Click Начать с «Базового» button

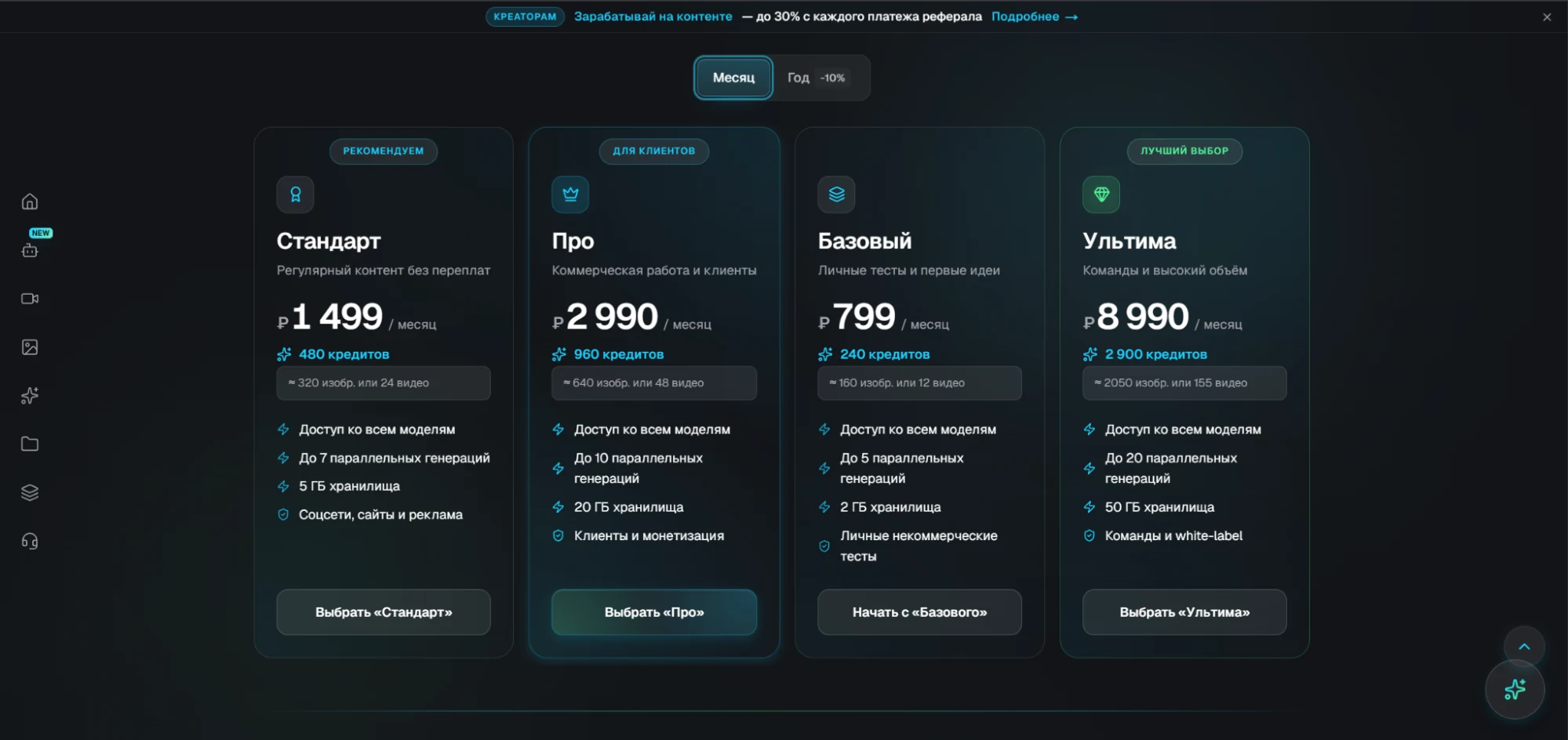(919, 612)
